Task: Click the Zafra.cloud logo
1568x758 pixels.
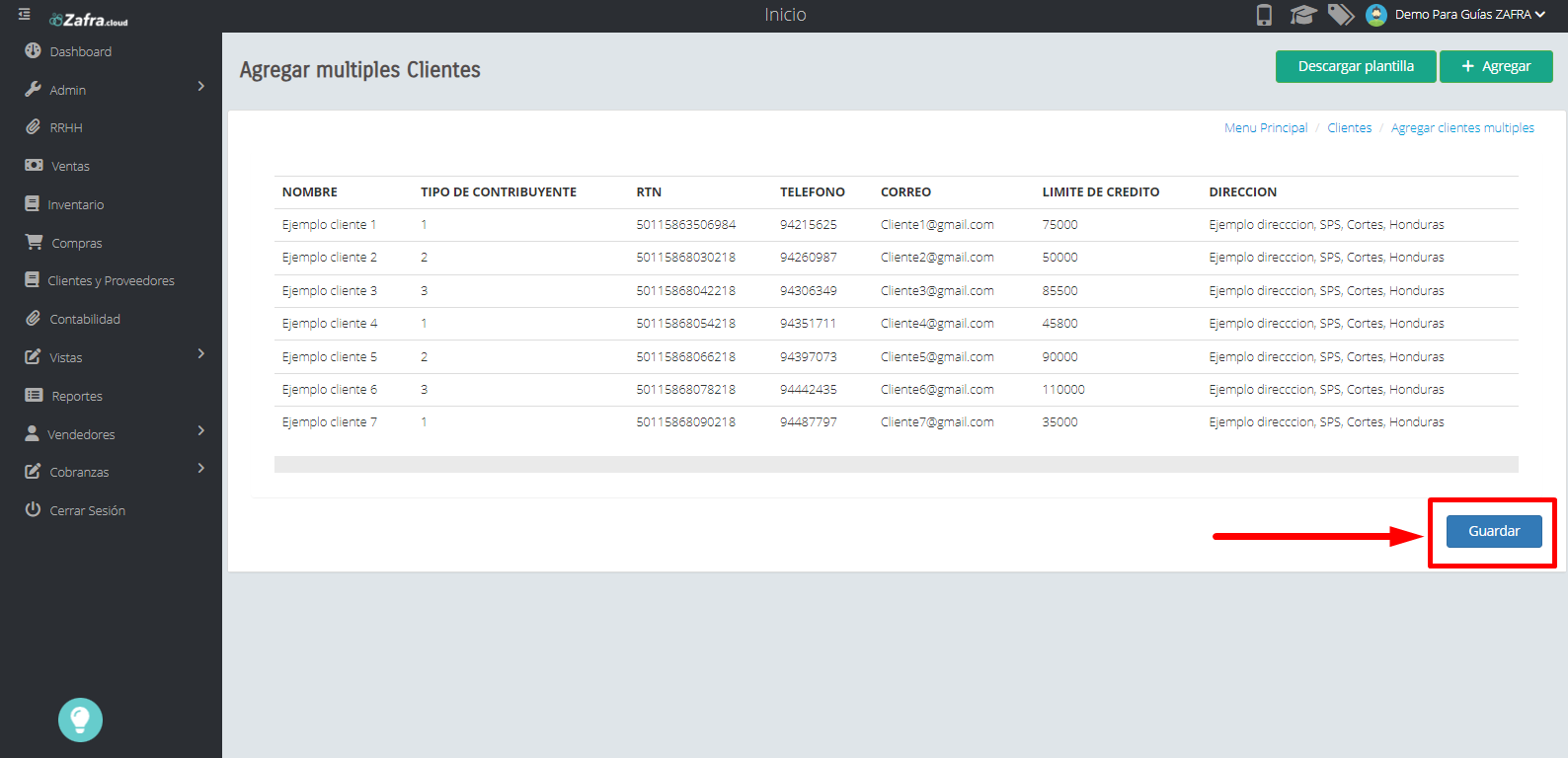Action: pyautogui.click(x=89, y=20)
